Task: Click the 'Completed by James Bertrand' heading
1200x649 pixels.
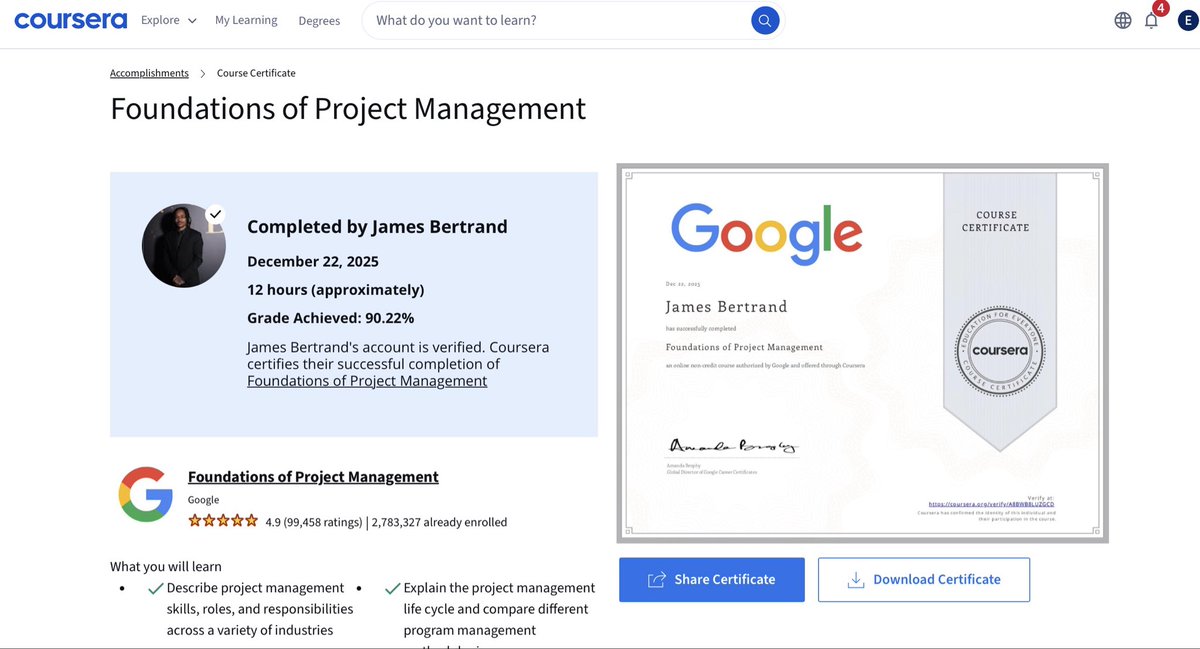Action: tap(377, 227)
